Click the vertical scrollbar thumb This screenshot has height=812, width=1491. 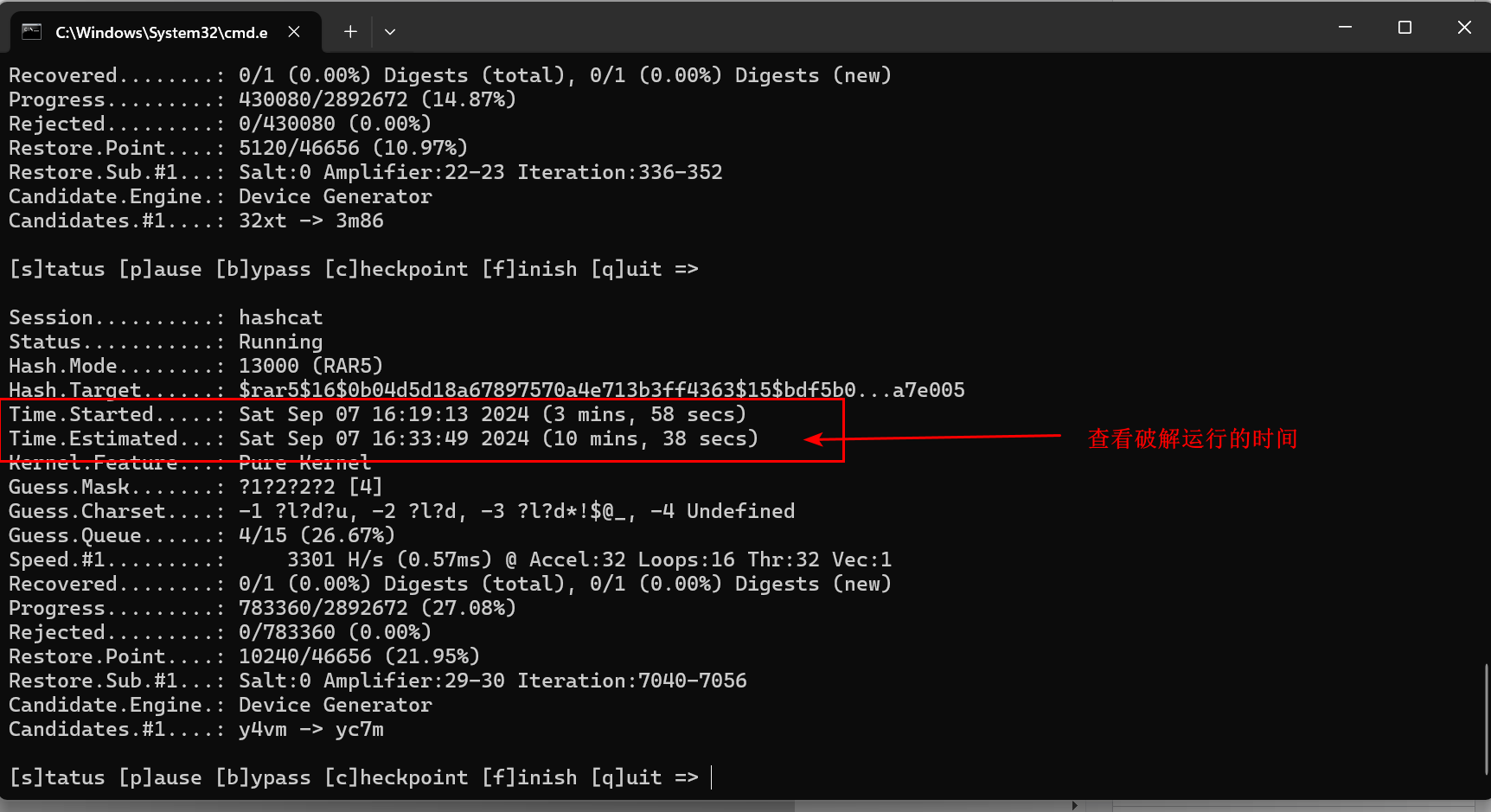tap(1487, 719)
